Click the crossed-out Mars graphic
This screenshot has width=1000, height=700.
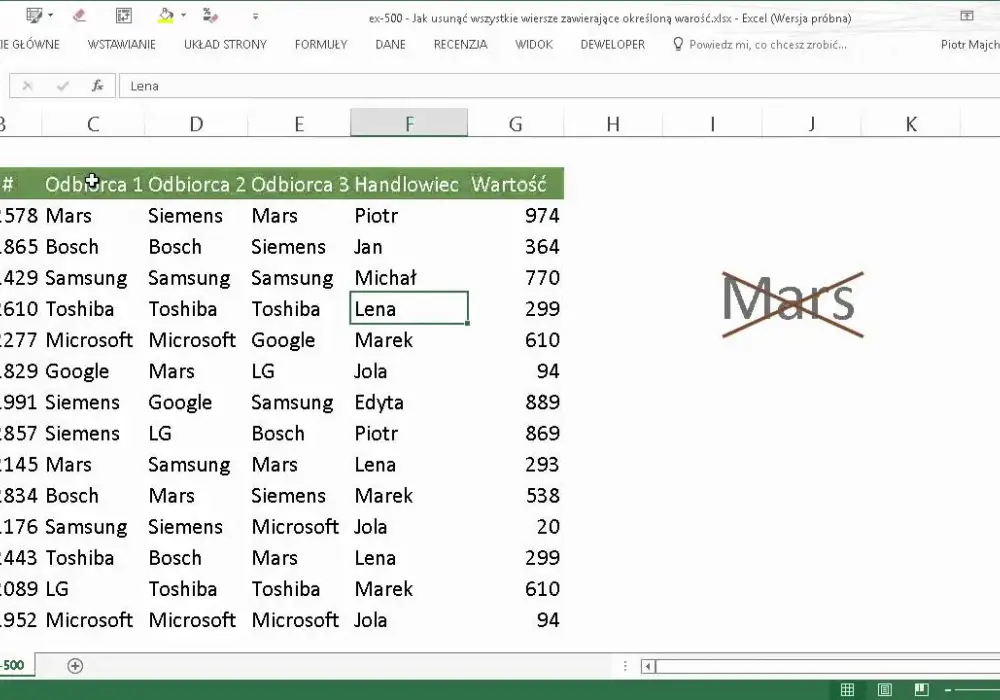click(x=791, y=303)
